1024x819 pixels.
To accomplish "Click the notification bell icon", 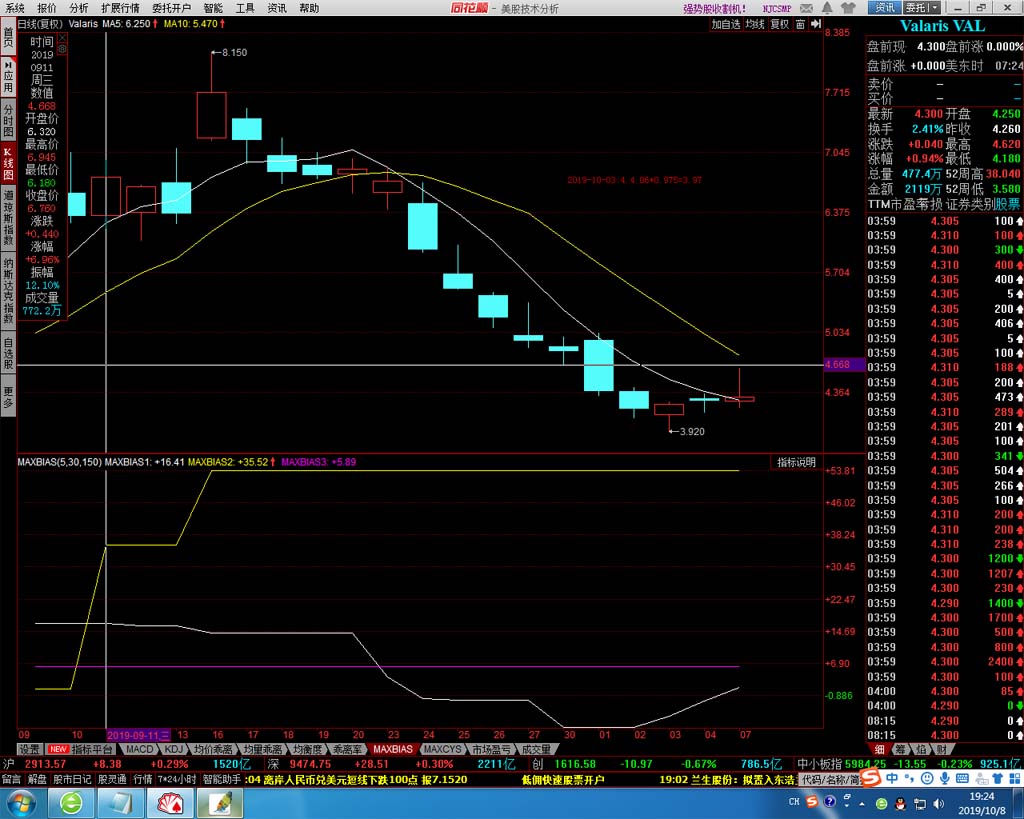I will 827,8.
